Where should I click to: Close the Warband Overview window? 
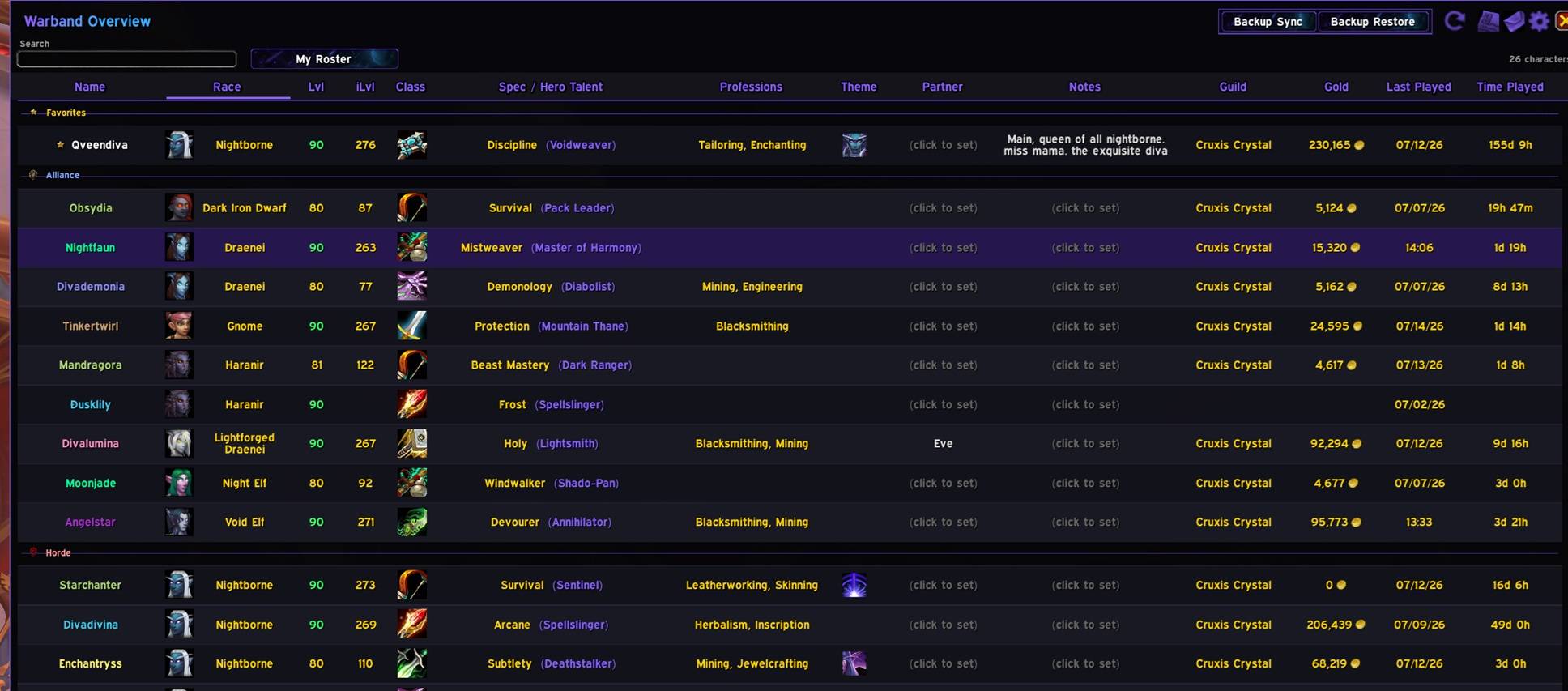pyautogui.click(x=1562, y=21)
